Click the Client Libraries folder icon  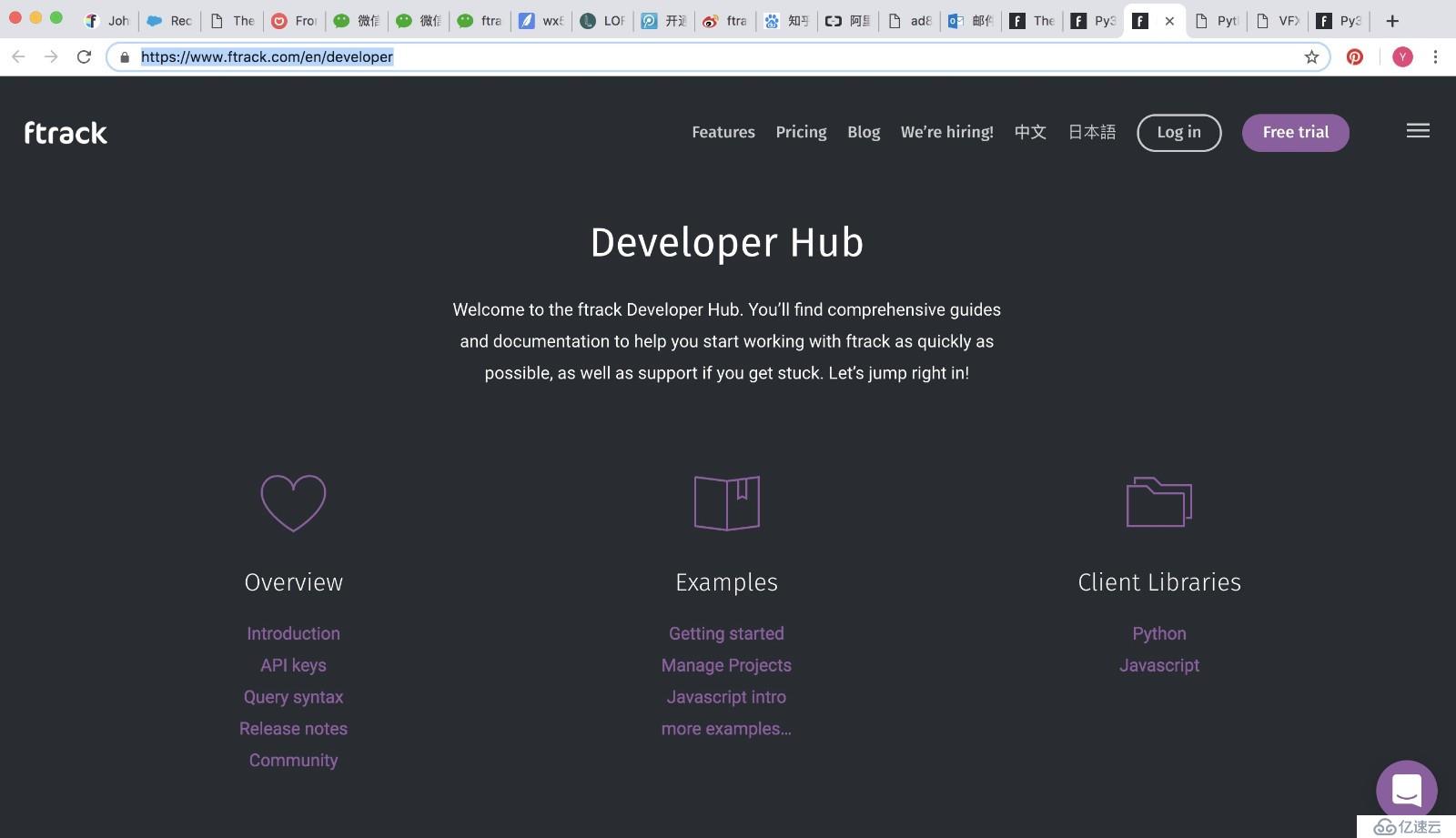pos(1159,501)
